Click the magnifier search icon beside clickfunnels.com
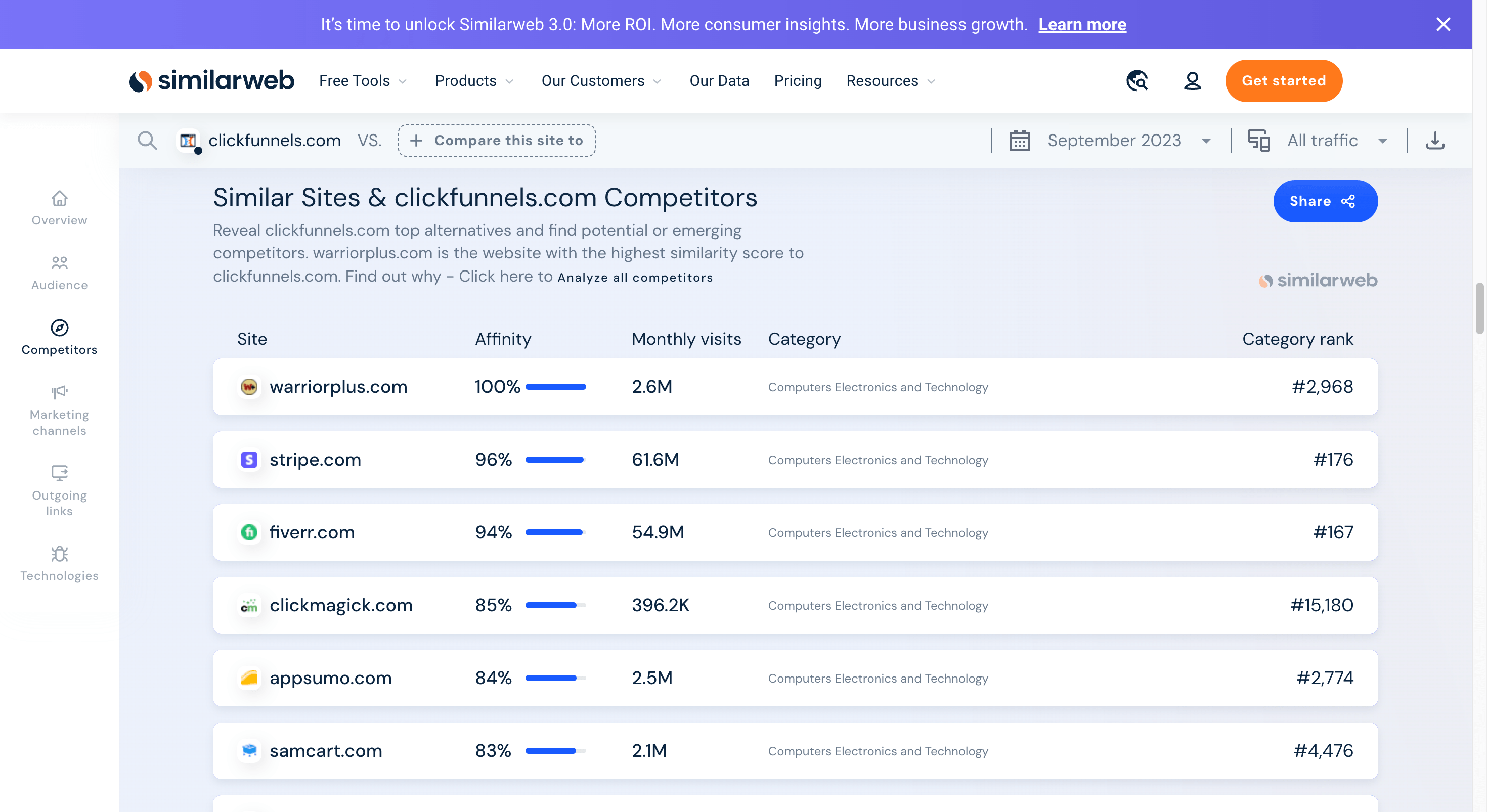Image resolution: width=1487 pixels, height=812 pixels. tap(147, 140)
